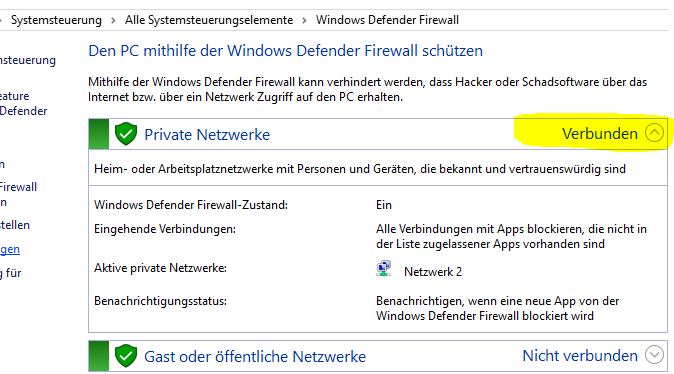Open the breadcrumb arrow after Systemsteuerung

pos(113,20)
